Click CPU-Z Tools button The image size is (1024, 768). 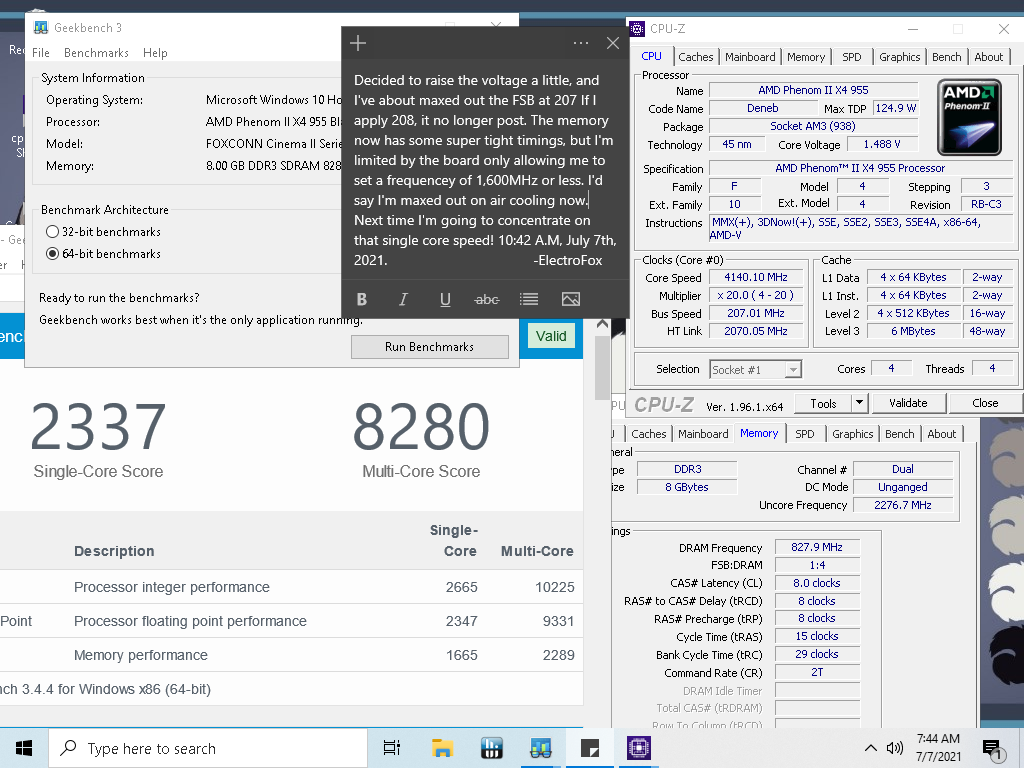(823, 404)
